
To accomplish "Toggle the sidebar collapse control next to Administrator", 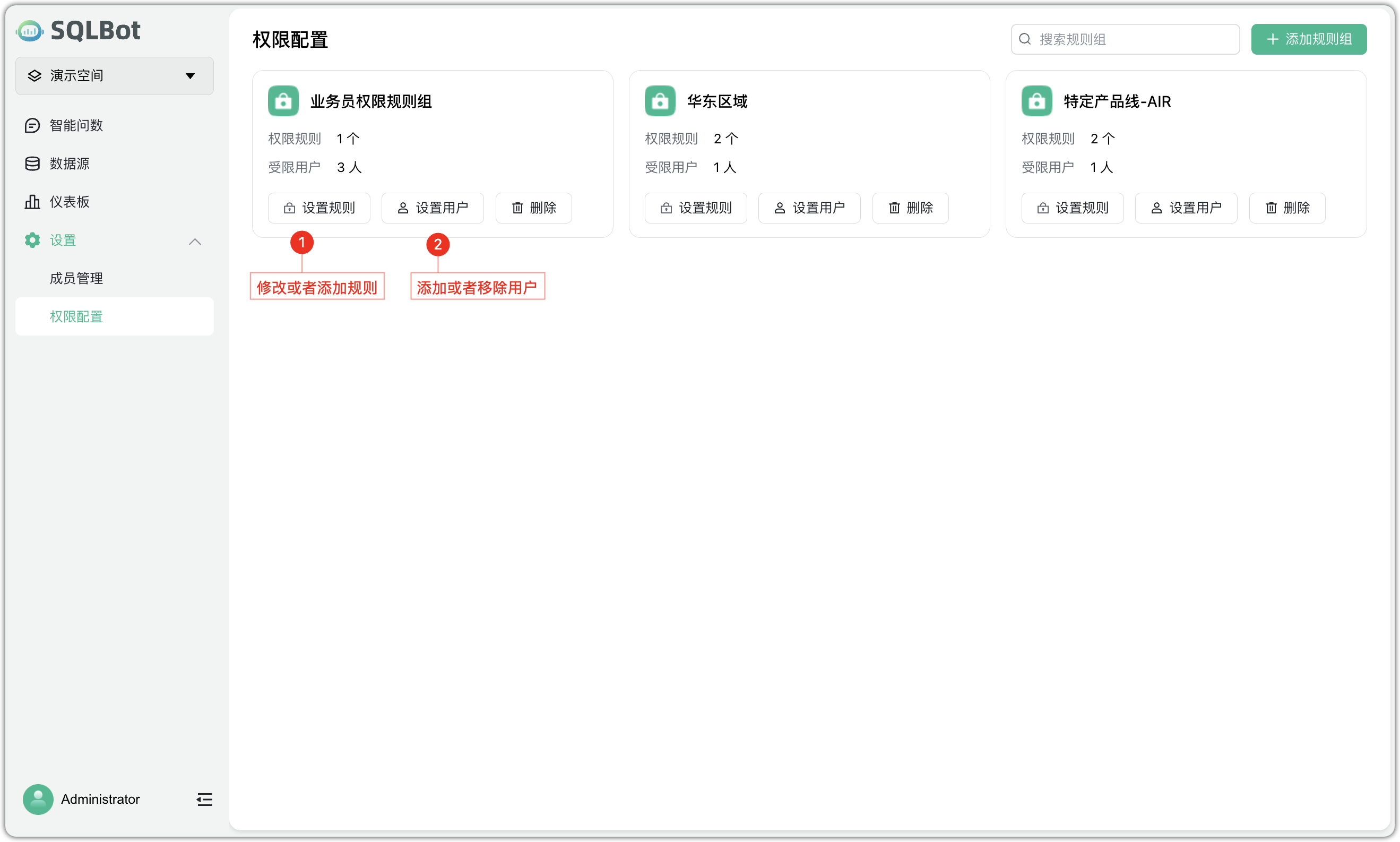I will [204, 800].
